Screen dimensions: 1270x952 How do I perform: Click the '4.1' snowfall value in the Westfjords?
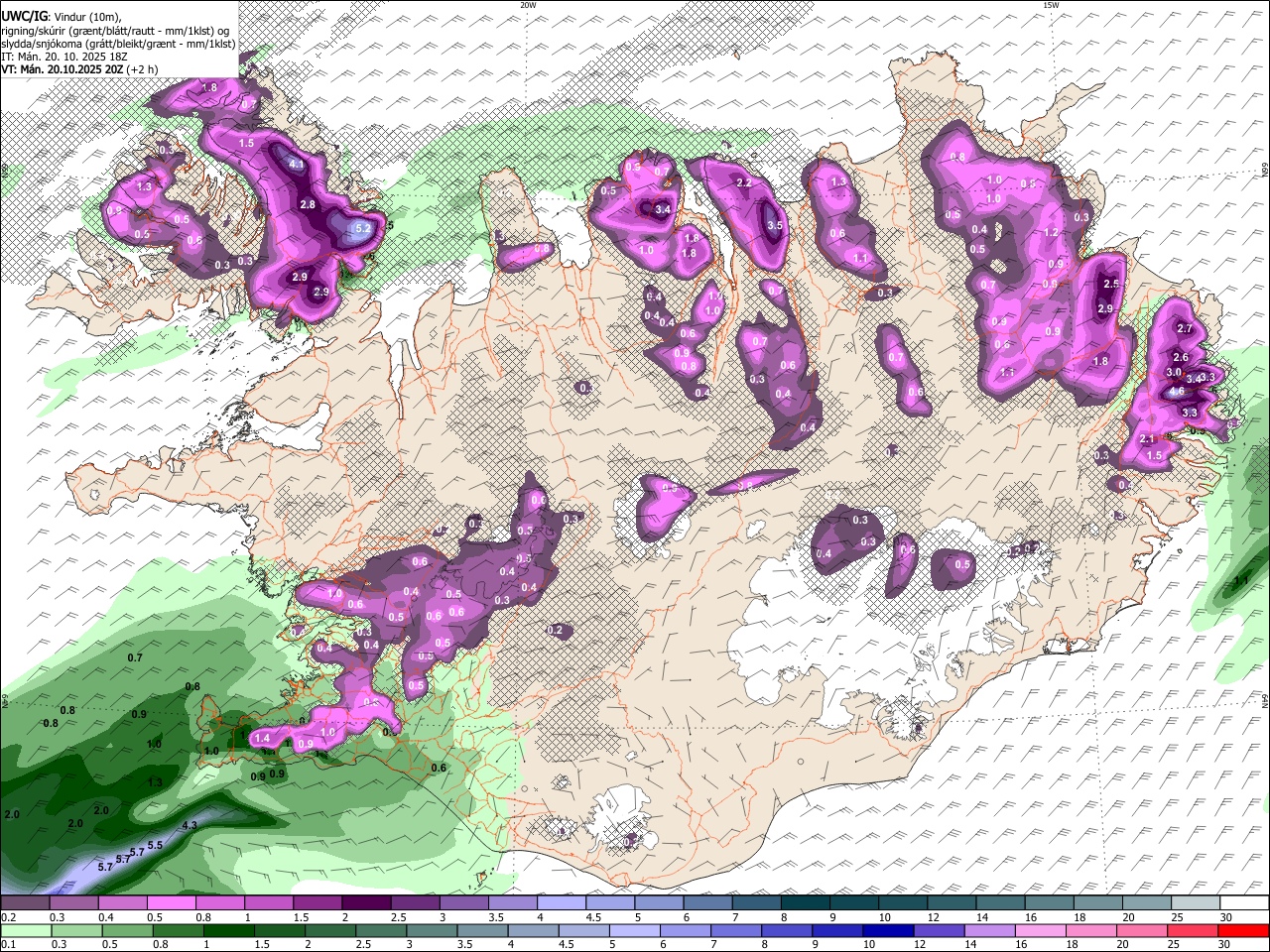coord(296,165)
